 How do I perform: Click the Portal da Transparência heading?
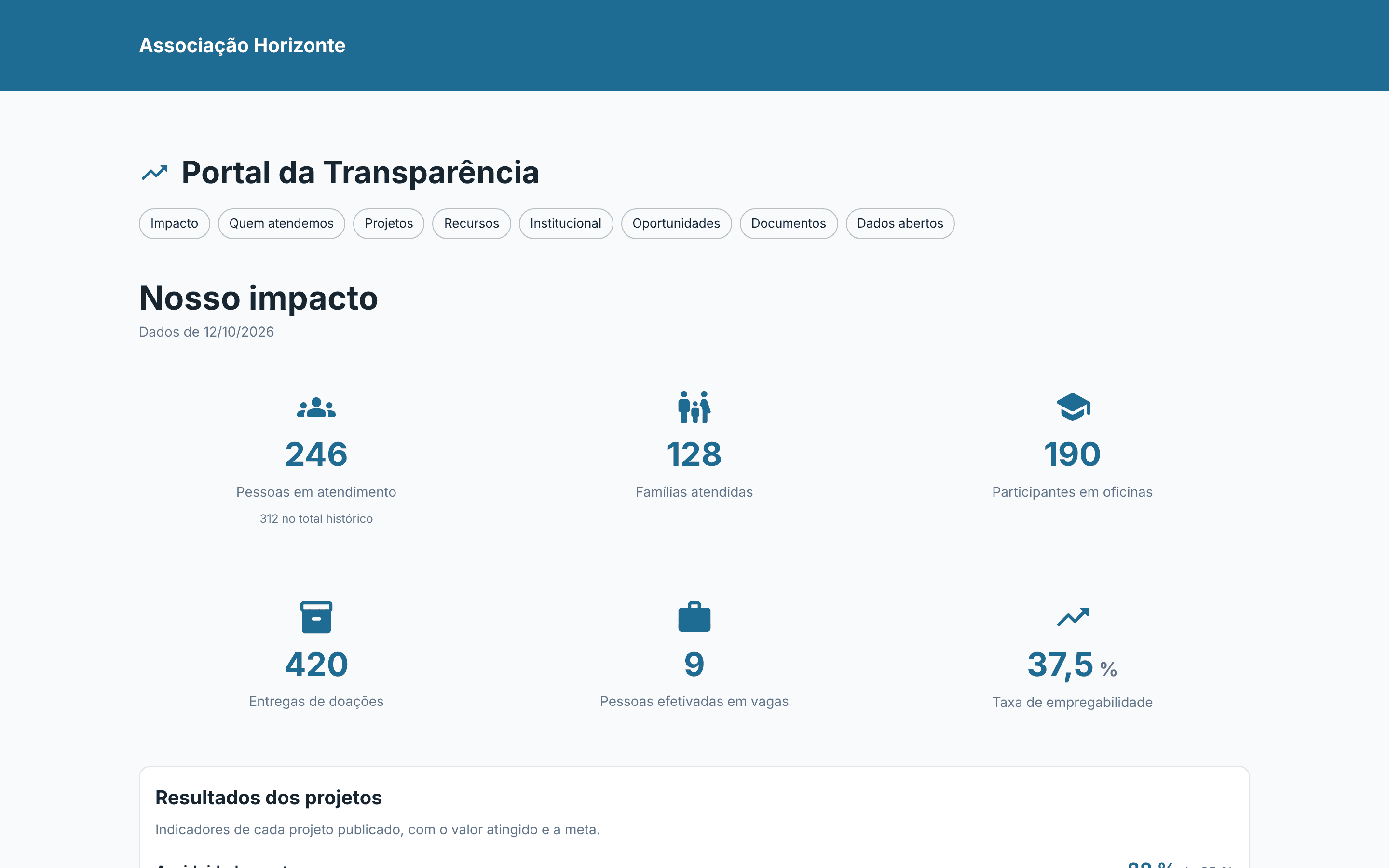point(360,172)
